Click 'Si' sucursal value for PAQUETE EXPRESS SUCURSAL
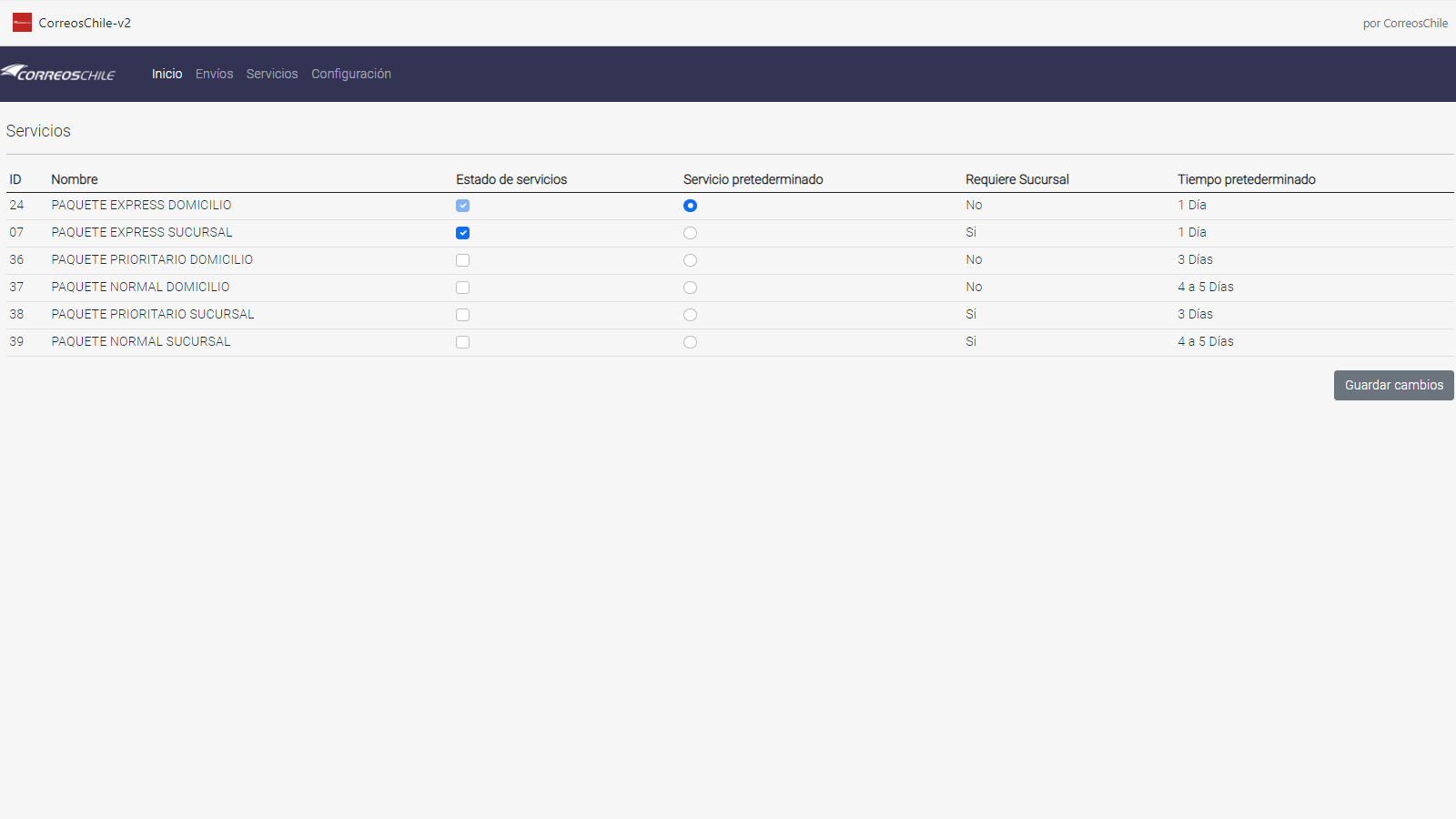 pos(971,232)
